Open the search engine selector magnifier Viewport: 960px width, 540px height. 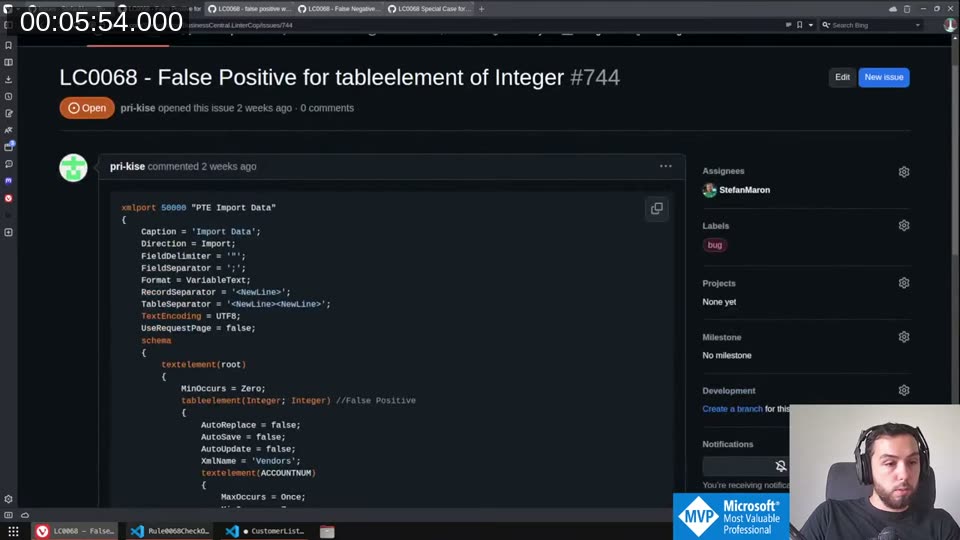(x=826, y=25)
